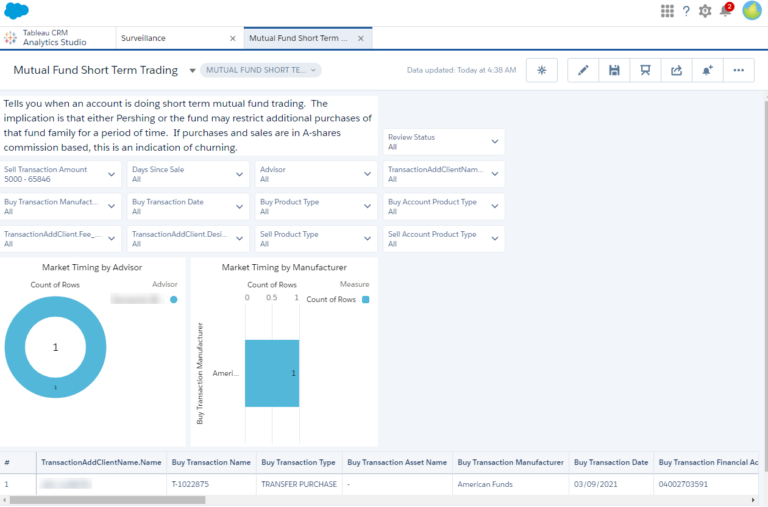Open the Sell Product Type filter

(x=316, y=239)
